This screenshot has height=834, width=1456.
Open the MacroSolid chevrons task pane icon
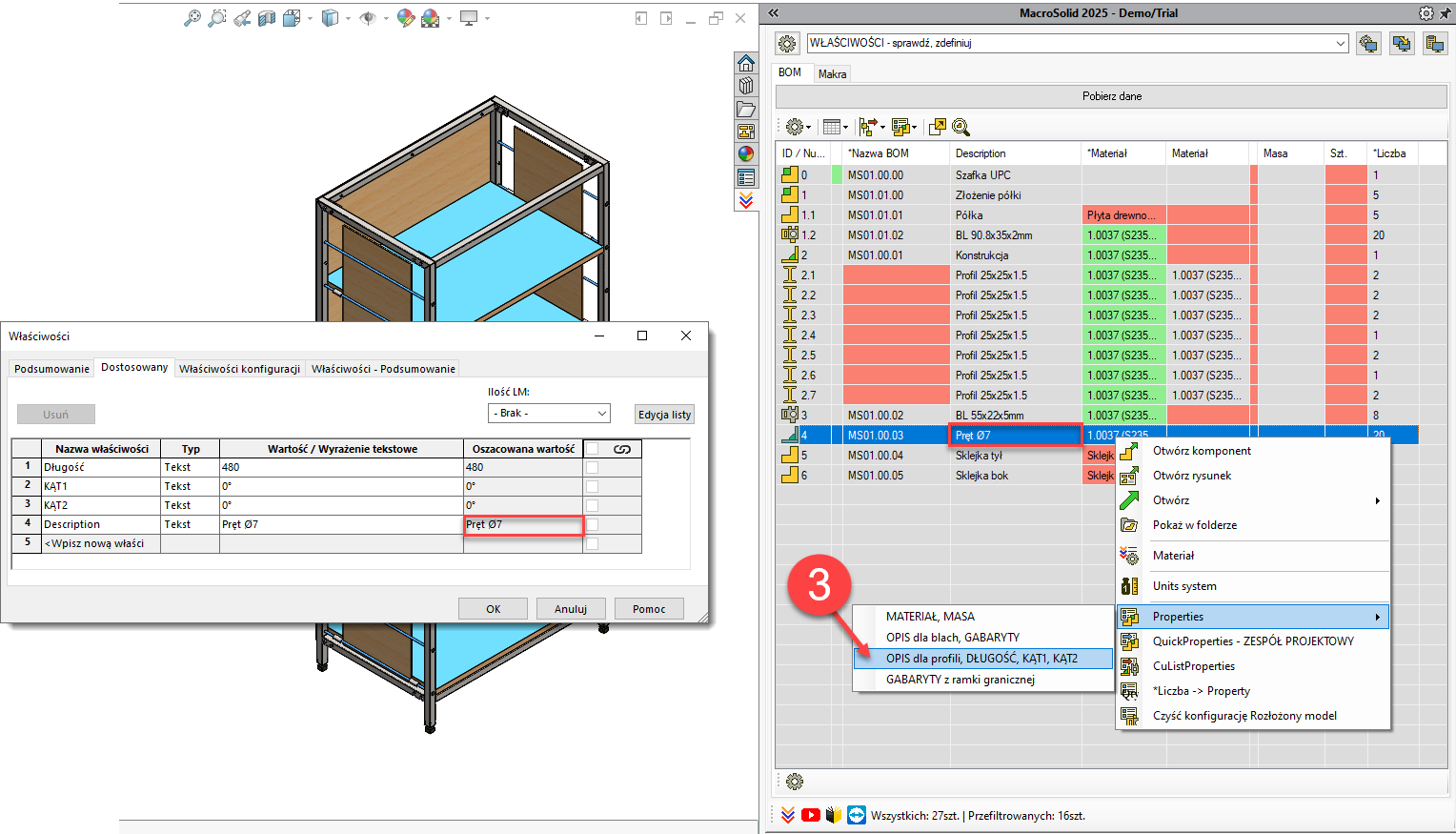pyautogui.click(x=746, y=200)
